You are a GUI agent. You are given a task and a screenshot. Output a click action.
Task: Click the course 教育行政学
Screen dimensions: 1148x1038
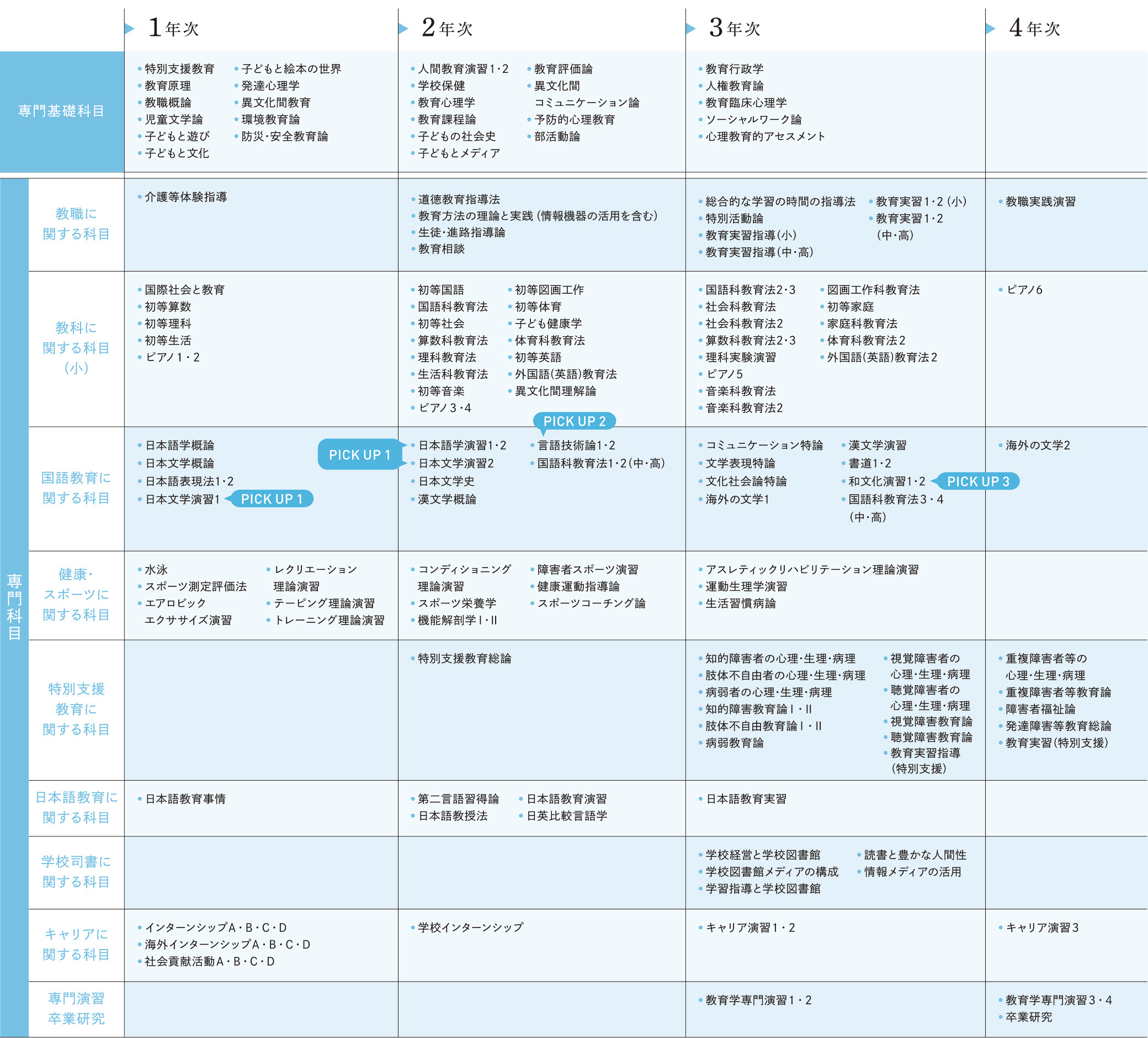[735, 69]
